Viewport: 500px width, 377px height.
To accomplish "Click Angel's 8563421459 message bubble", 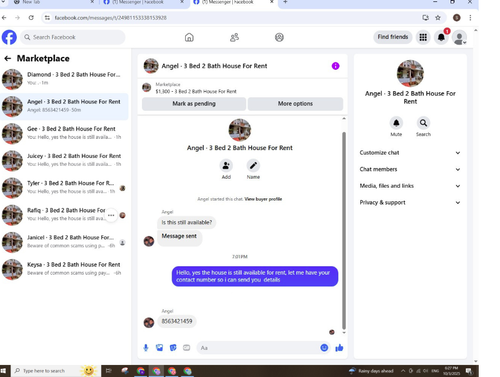I will click(177, 321).
